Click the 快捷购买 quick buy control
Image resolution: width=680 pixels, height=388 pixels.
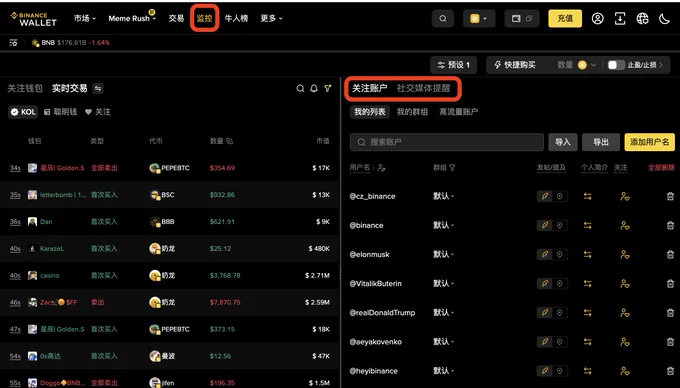515,65
